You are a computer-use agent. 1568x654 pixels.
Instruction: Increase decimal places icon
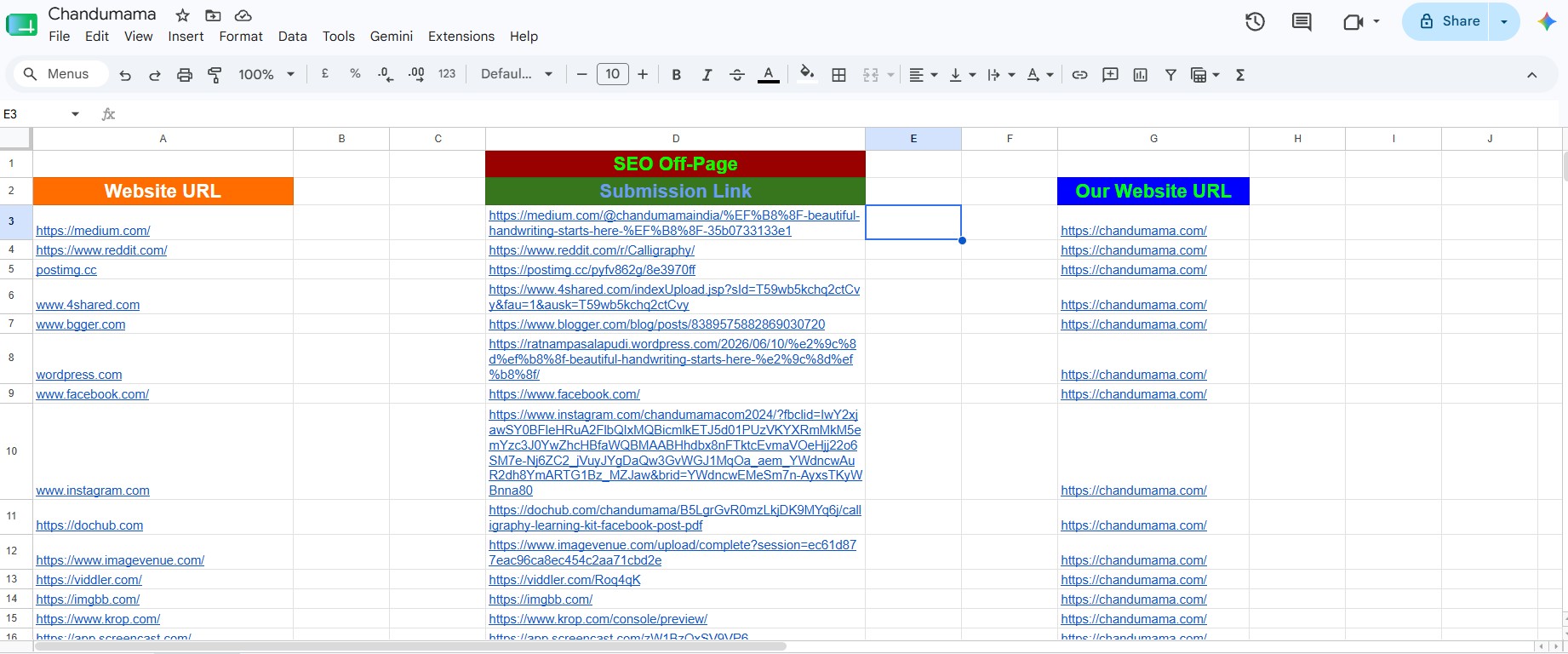[416, 75]
